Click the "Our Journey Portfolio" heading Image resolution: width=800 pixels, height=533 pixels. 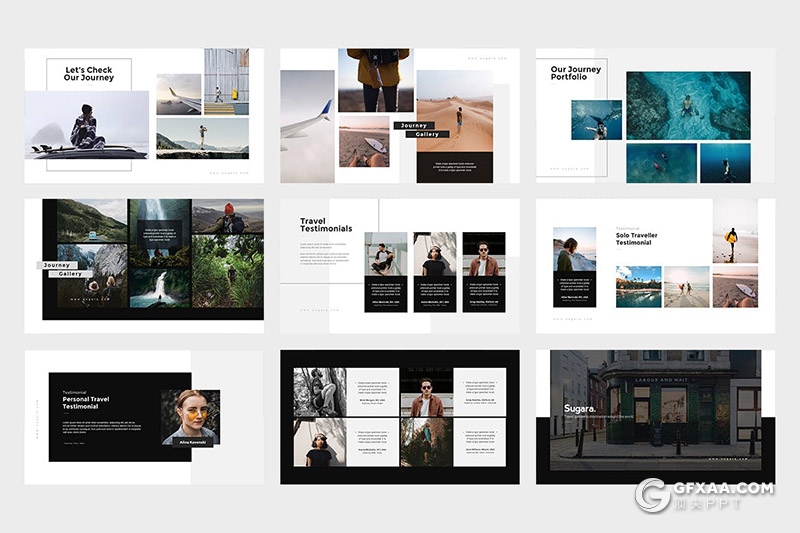click(576, 73)
